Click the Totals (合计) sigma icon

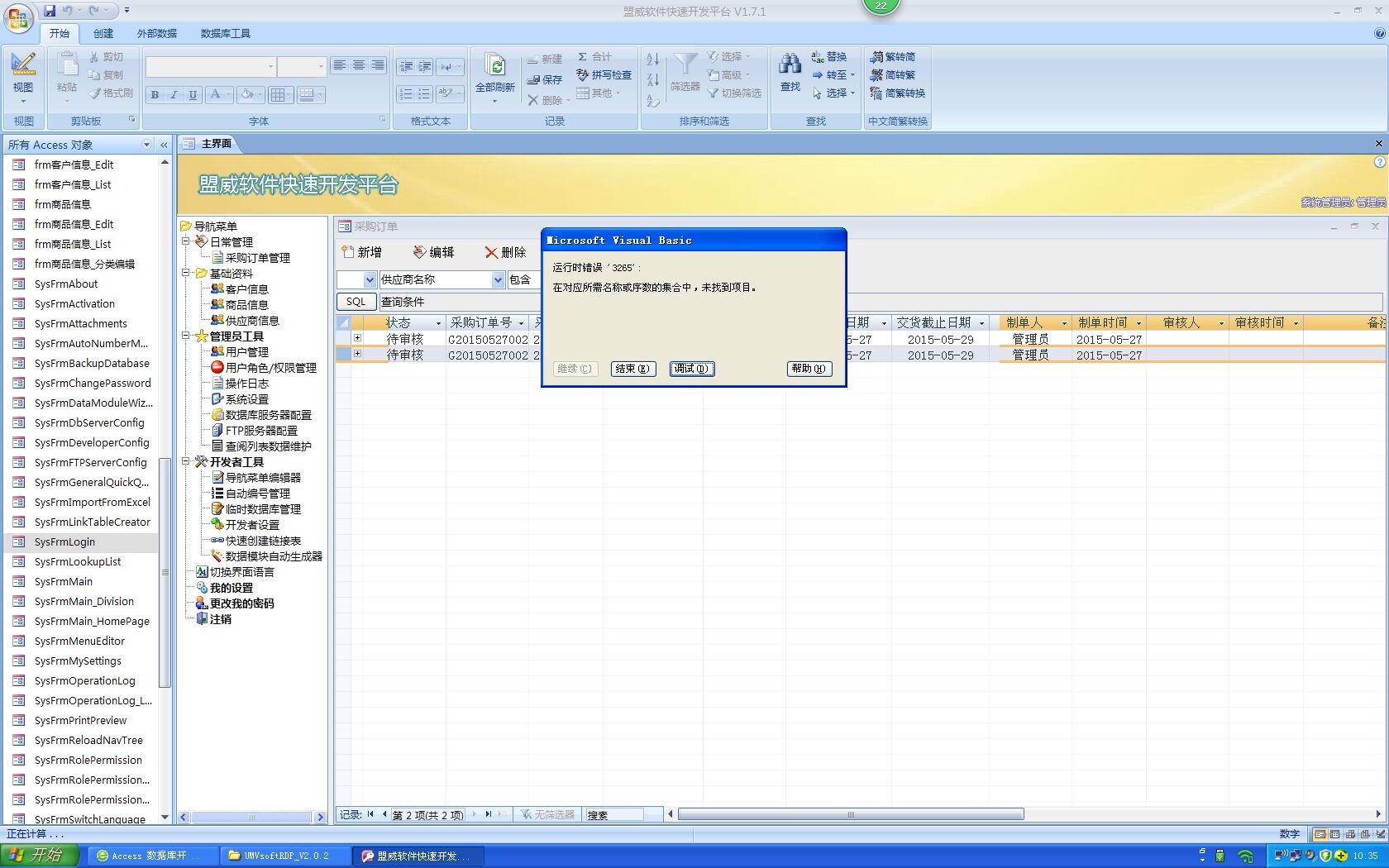(x=594, y=57)
